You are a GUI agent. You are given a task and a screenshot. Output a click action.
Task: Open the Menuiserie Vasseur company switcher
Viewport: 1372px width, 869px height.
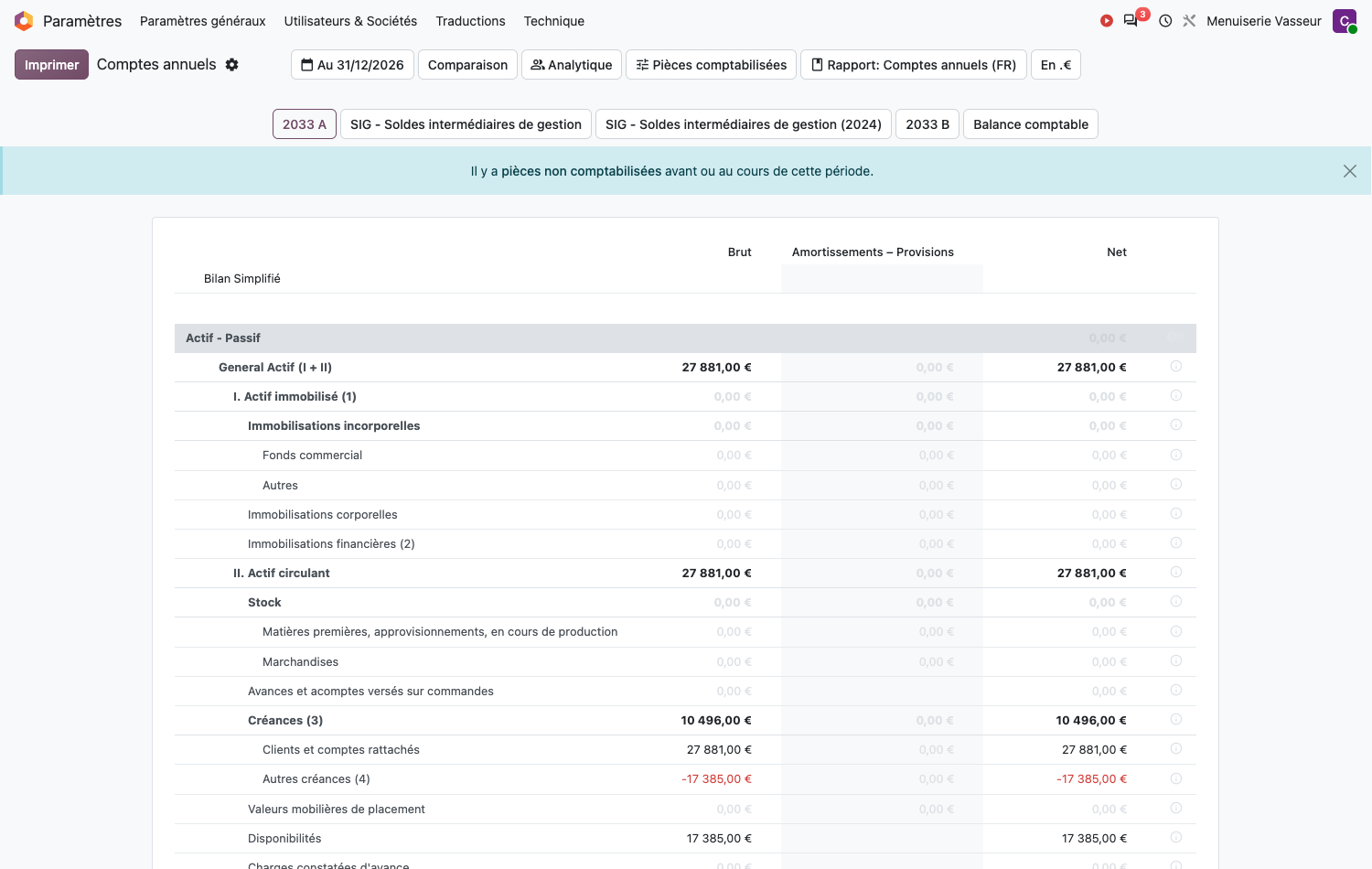coord(1264,21)
